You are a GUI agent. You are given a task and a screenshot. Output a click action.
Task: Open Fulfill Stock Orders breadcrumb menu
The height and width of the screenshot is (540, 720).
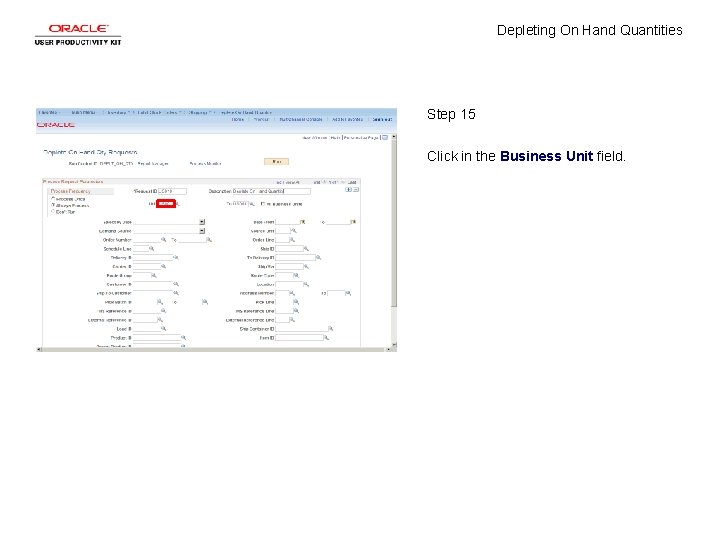pos(158,112)
